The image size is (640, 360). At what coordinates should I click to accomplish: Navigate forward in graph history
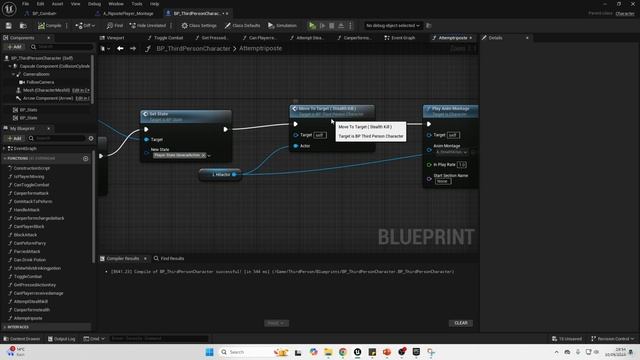pos(133,49)
